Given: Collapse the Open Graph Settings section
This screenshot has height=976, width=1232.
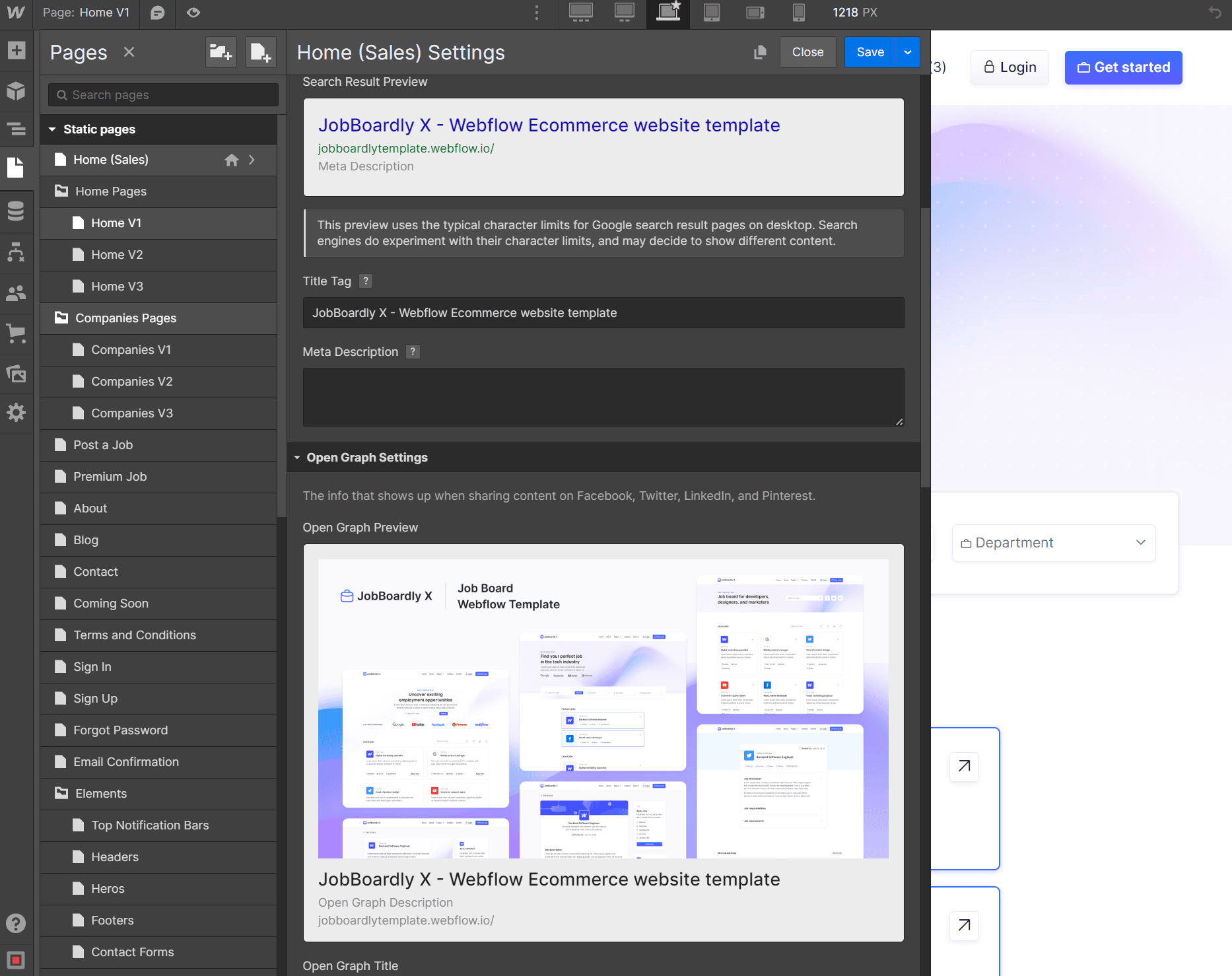Looking at the screenshot, I should click(x=297, y=458).
